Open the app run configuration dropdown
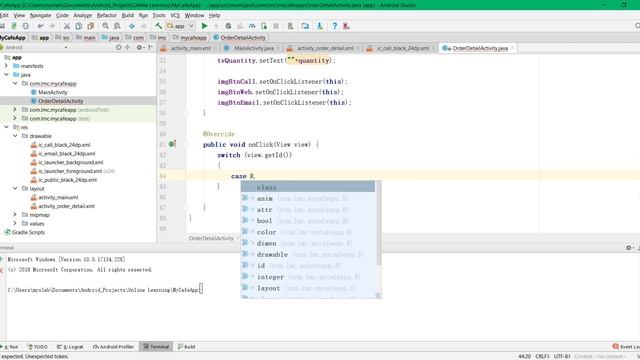This screenshot has width=640, height=360. pyautogui.click(x=180, y=26)
